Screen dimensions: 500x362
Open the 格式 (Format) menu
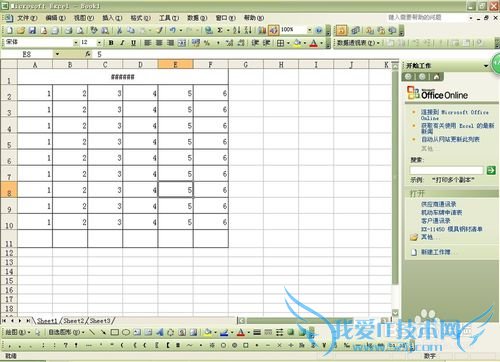pos(141,18)
